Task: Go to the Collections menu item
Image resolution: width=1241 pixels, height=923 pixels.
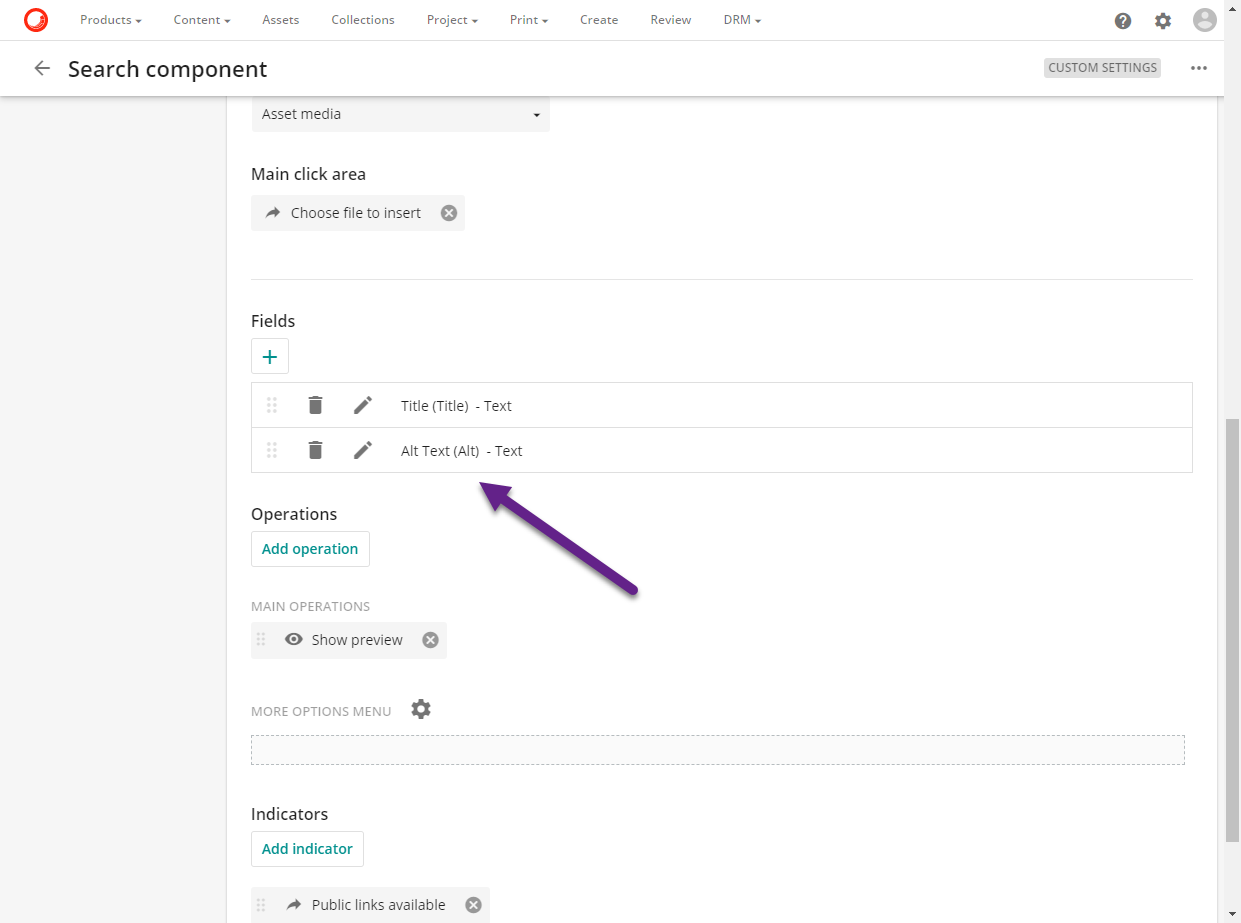Action: [x=363, y=20]
